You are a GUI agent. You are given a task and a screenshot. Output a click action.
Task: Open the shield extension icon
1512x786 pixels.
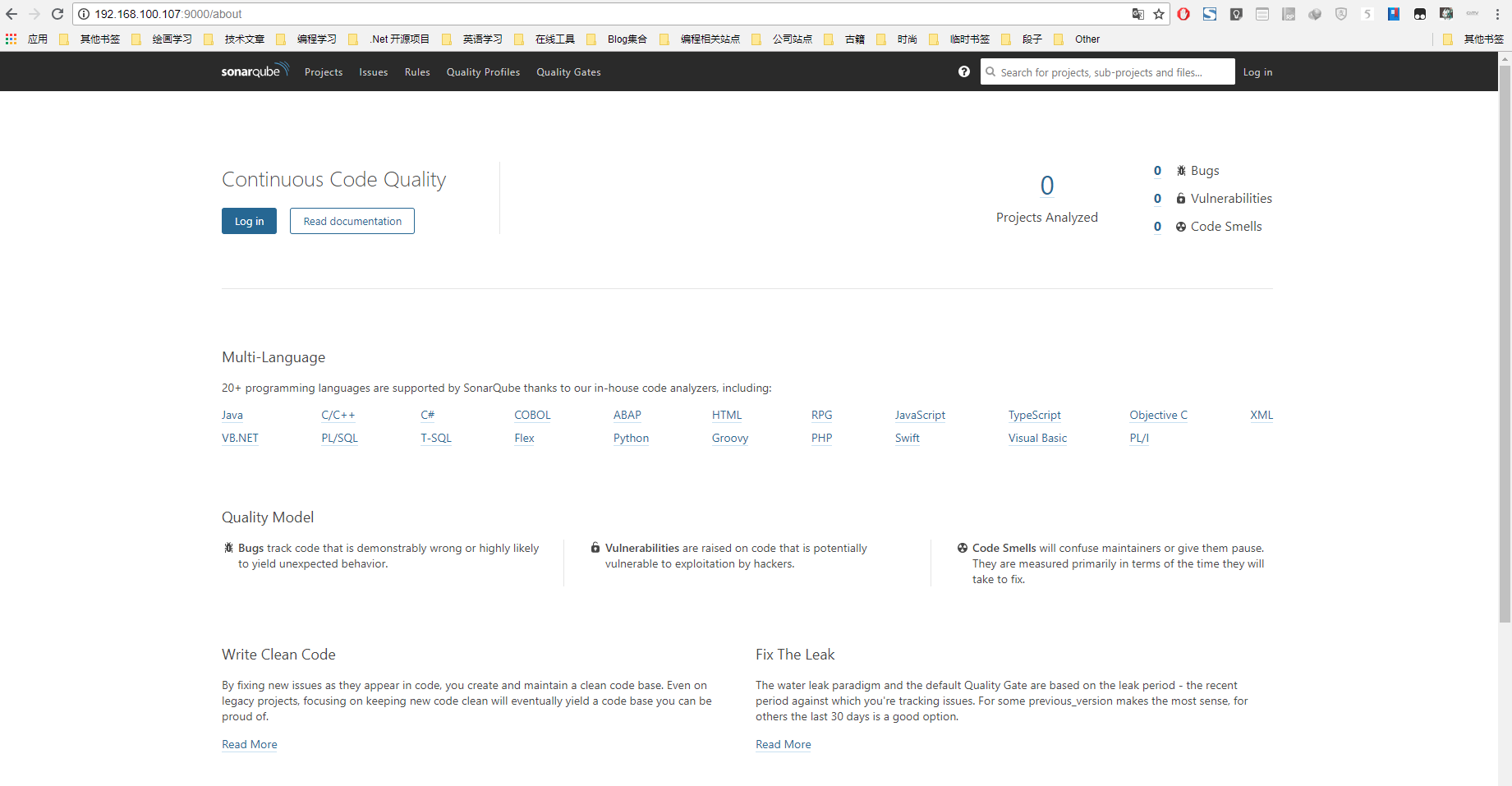coord(1341,14)
